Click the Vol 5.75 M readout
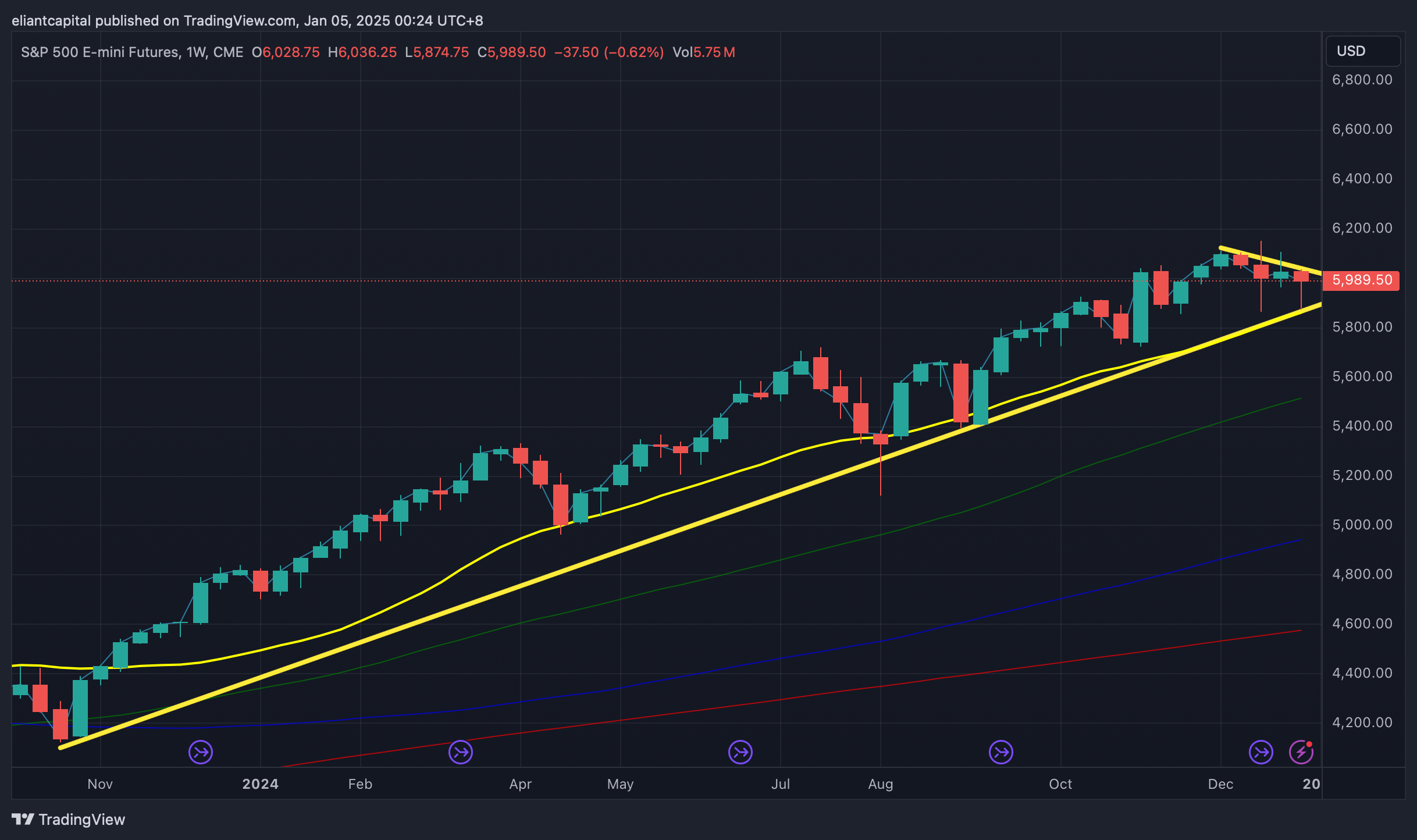 [704, 52]
